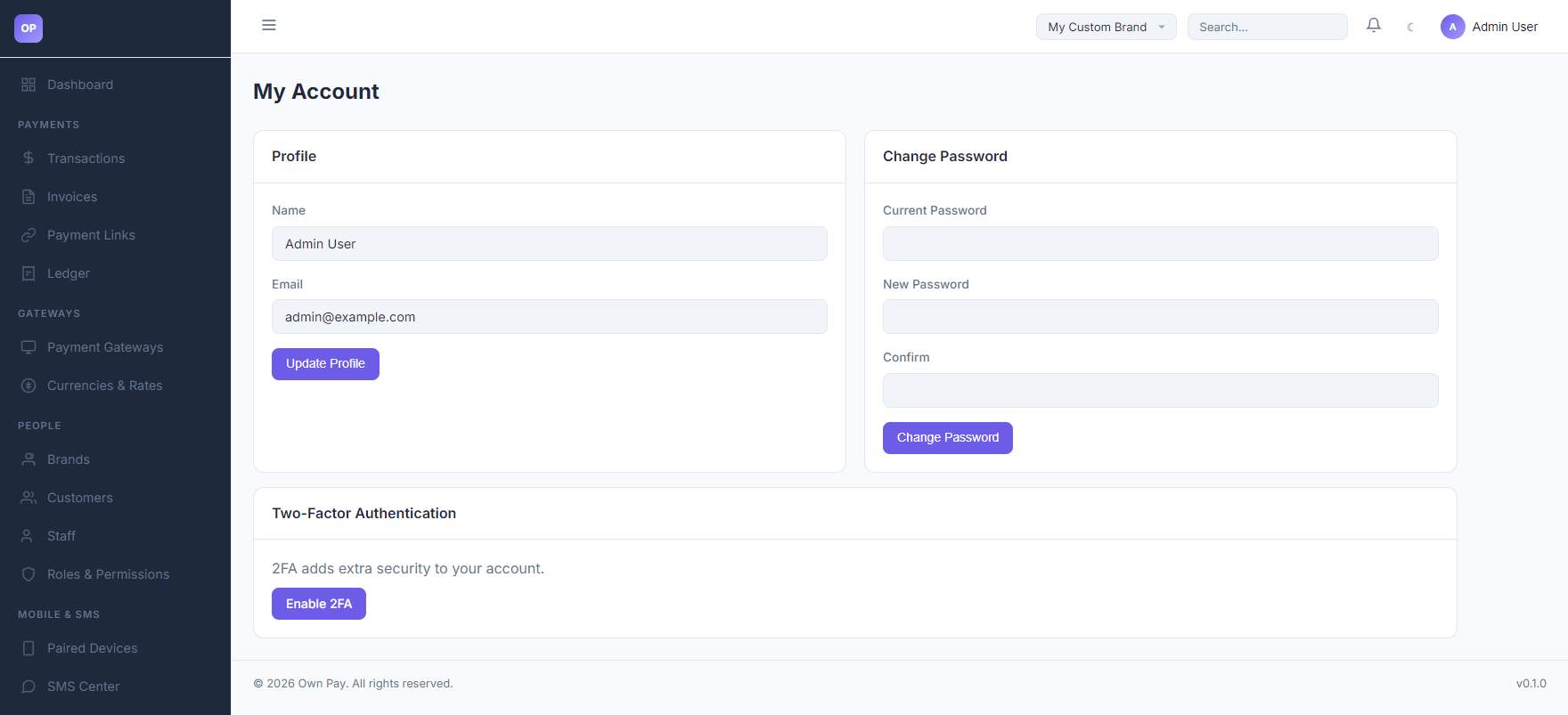Click the PAYMENTS section label
The width and height of the screenshot is (1568, 715).
[x=49, y=125]
